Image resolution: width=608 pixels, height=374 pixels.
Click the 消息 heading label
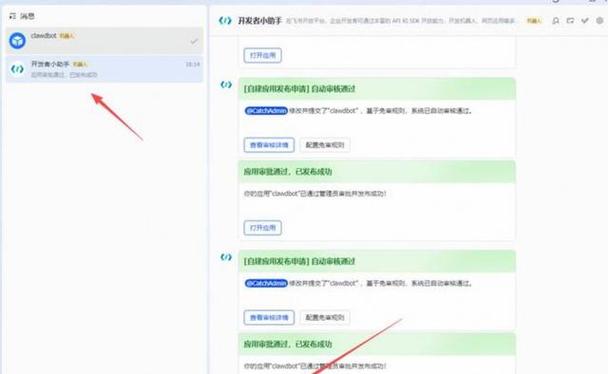tap(28, 16)
